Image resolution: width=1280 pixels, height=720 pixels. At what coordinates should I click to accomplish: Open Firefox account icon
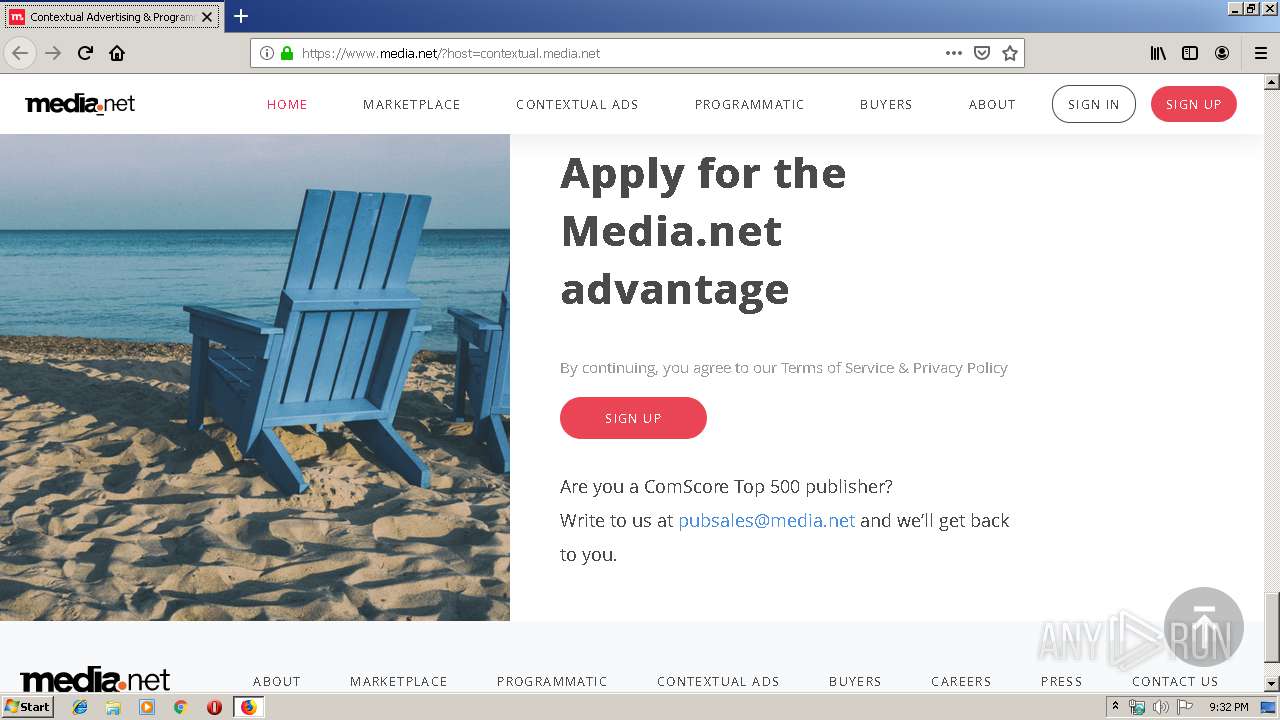tap(1222, 53)
